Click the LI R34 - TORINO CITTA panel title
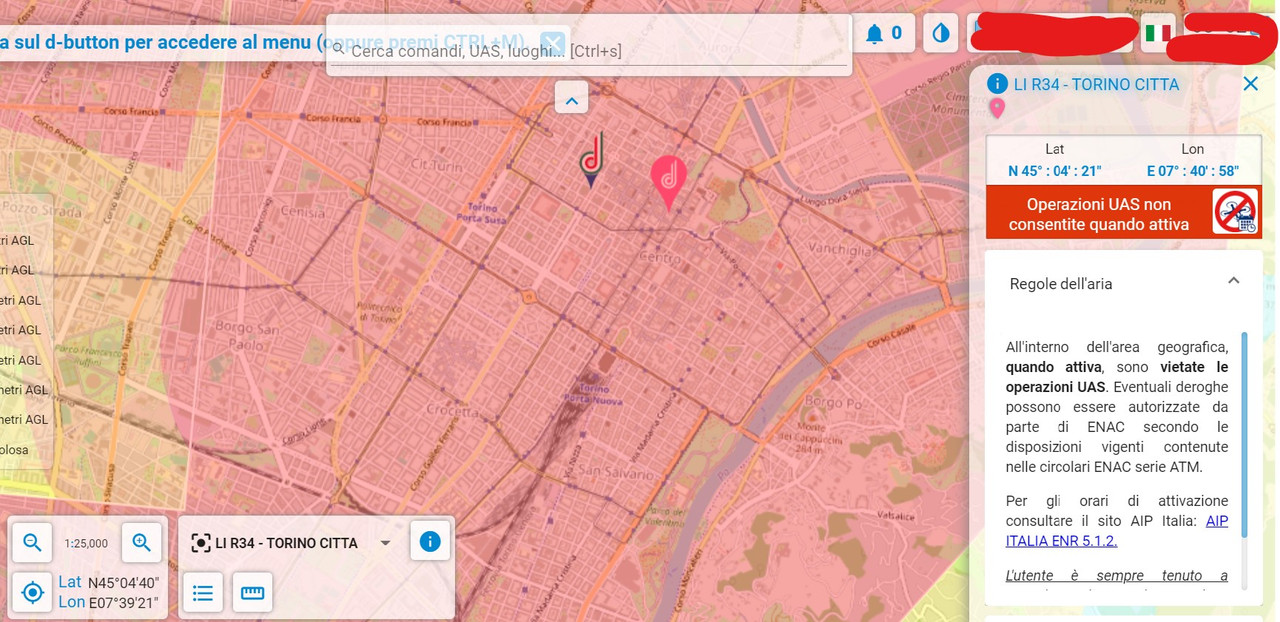This screenshot has width=1280, height=622. (x=1096, y=84)
